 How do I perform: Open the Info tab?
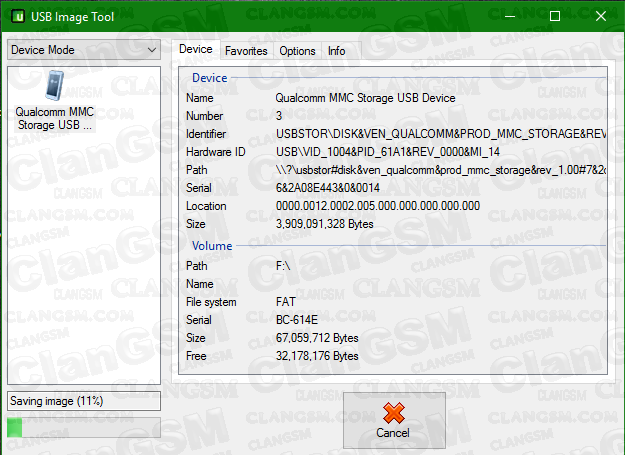coord(336,51)
